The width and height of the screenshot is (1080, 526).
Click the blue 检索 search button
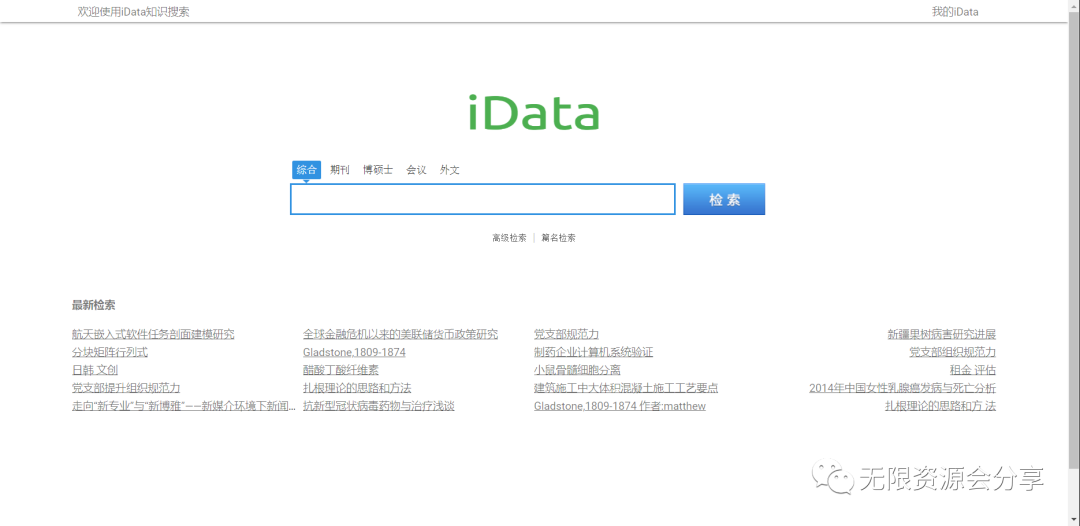click(x=724, y=199)
